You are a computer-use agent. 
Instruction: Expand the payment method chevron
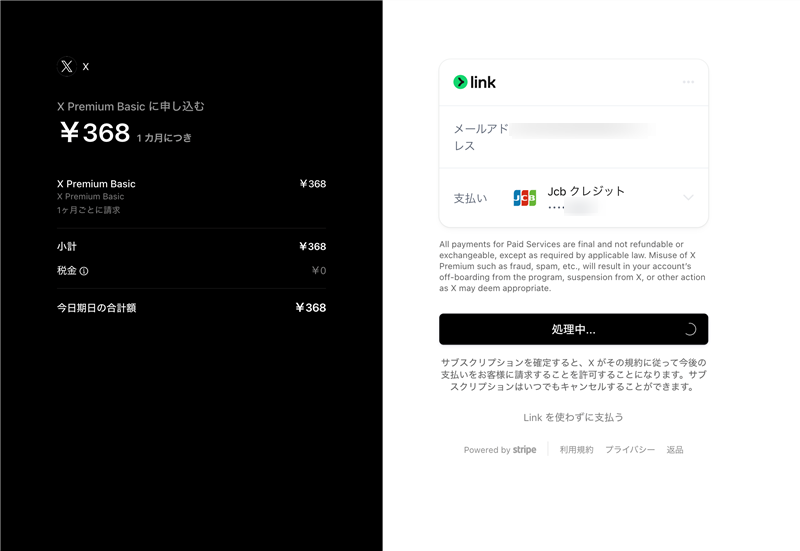point(688,197)
